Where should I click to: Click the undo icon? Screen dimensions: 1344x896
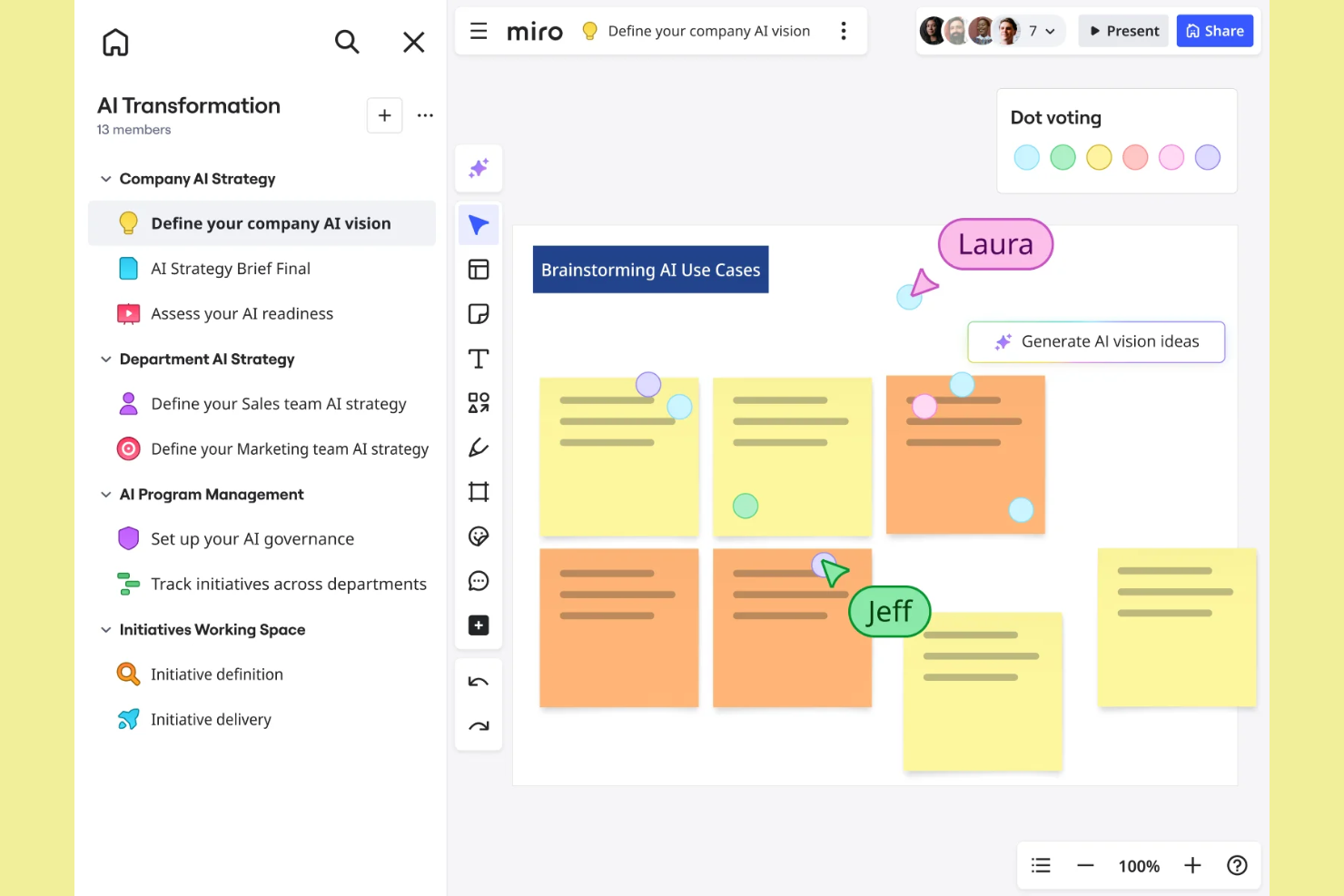[x=479, y=680]
